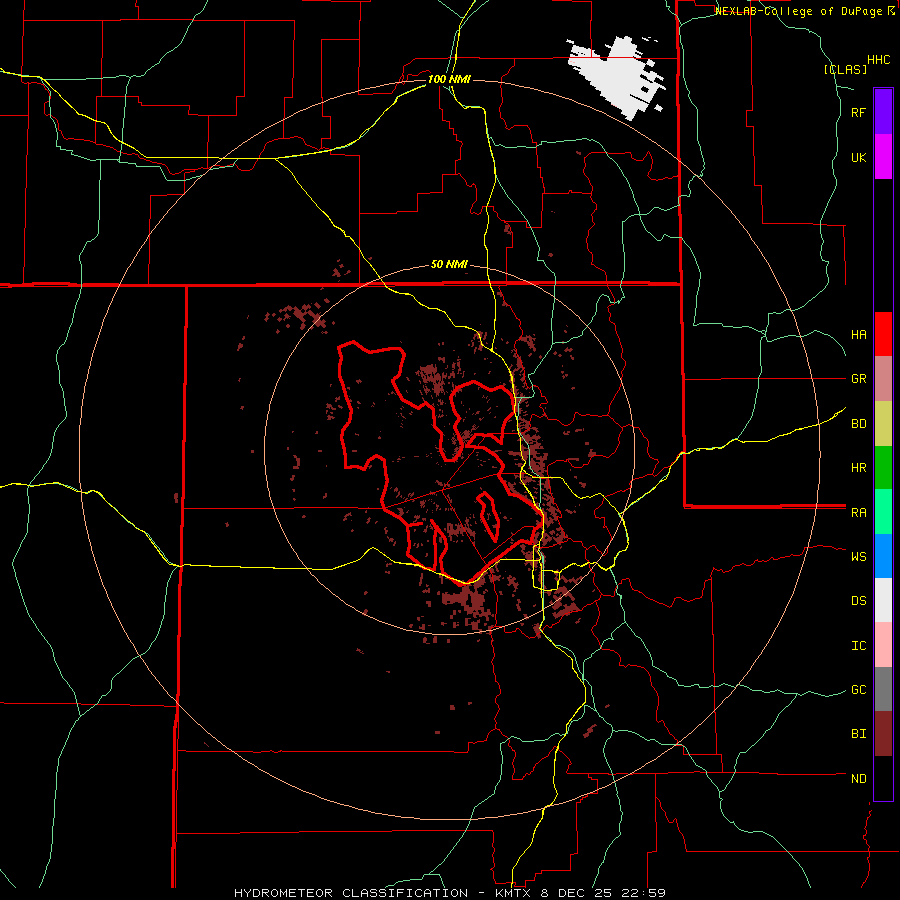Click the GC legend label
The image size is (900, 900).
[x=858, y=690]
